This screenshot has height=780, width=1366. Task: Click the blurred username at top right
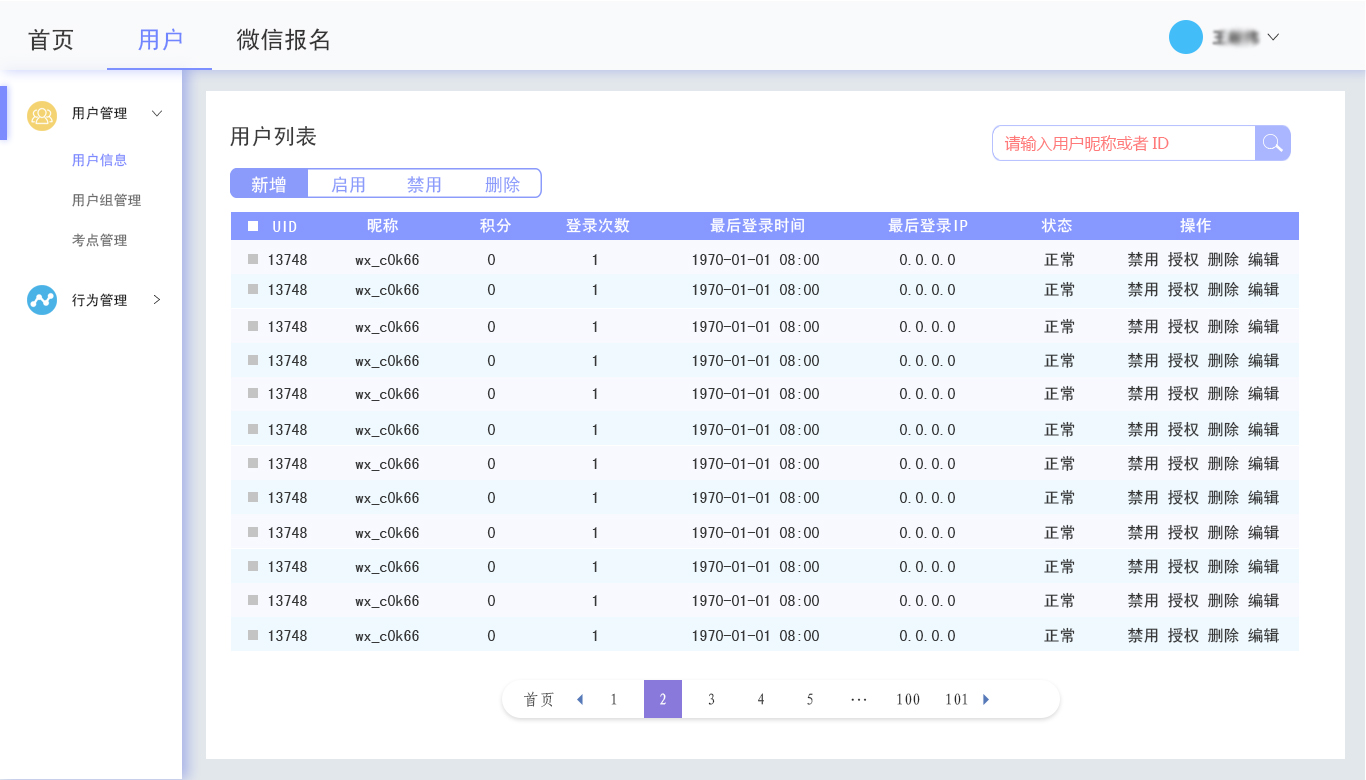(x=1235, y=37)
